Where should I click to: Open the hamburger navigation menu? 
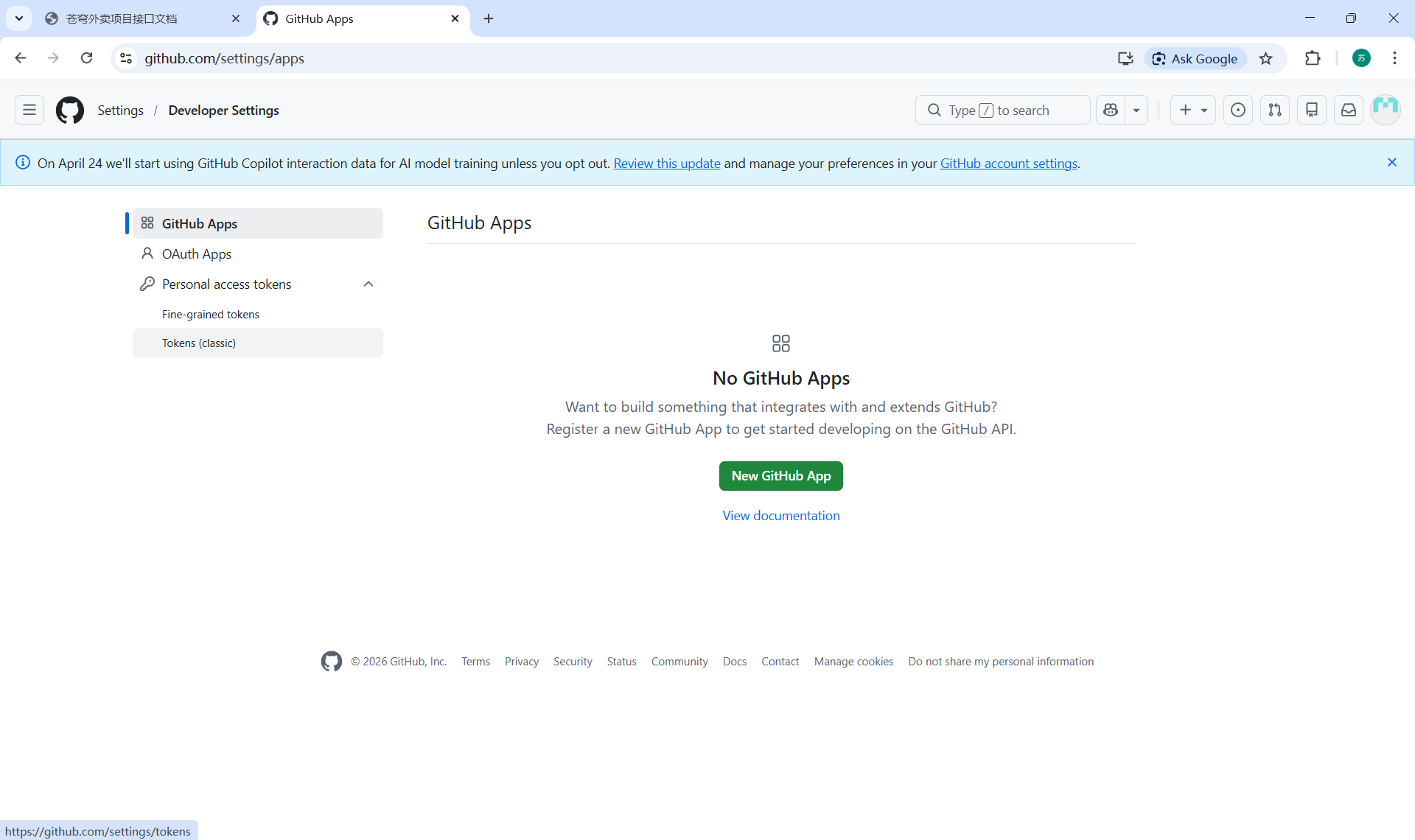tap(29, 110)
